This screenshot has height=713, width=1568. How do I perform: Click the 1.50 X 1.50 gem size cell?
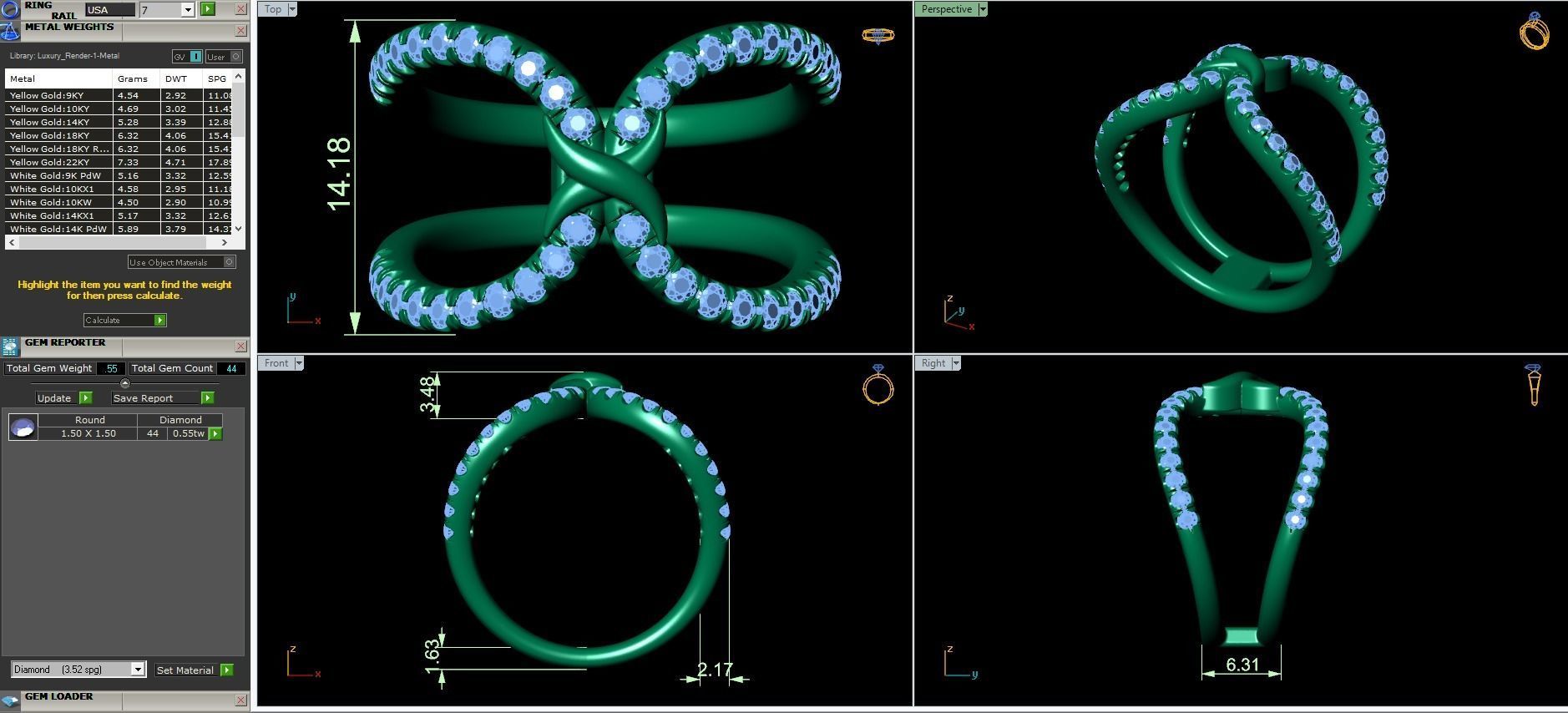tap(89, 433)
